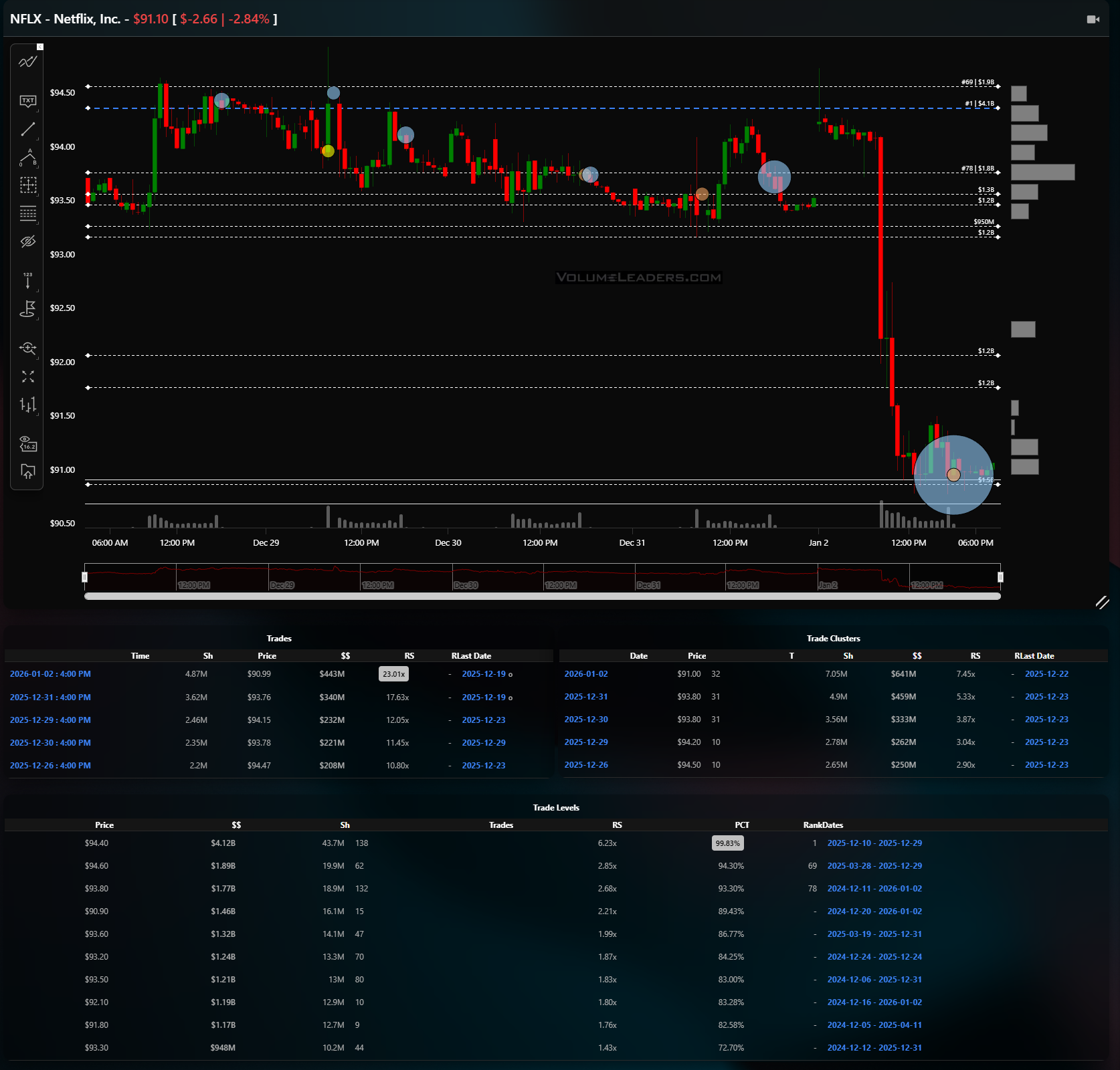1120x1070 pixels.
Task: Click the left handle of range slider
Action: (x=84, y=576)
